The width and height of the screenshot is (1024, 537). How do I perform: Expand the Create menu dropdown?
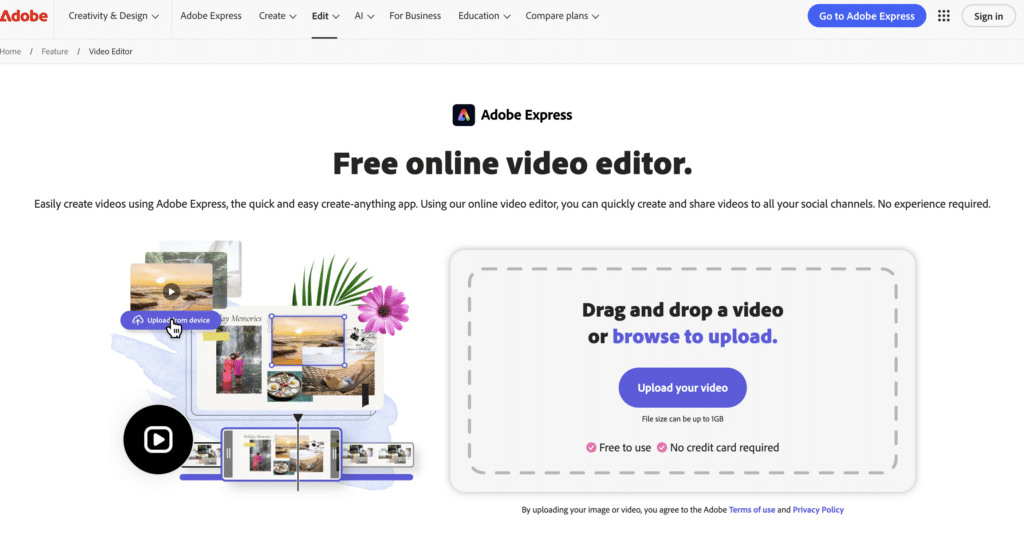click(x=277, y=16)
